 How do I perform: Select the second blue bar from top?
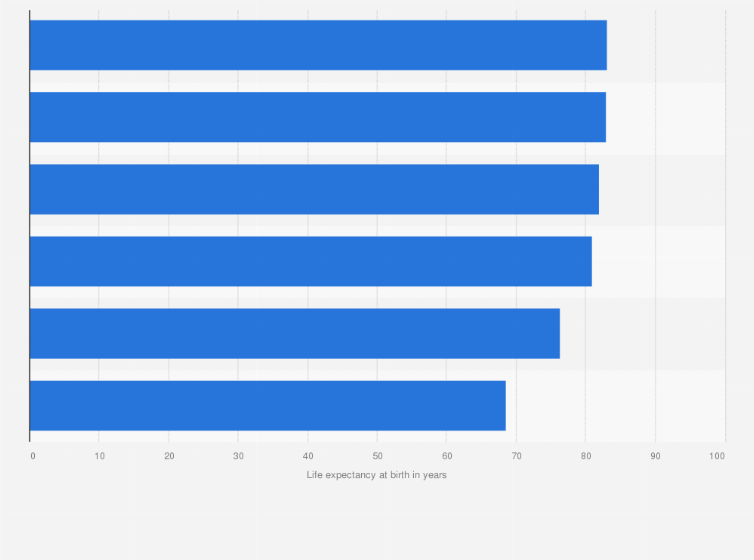318,117
